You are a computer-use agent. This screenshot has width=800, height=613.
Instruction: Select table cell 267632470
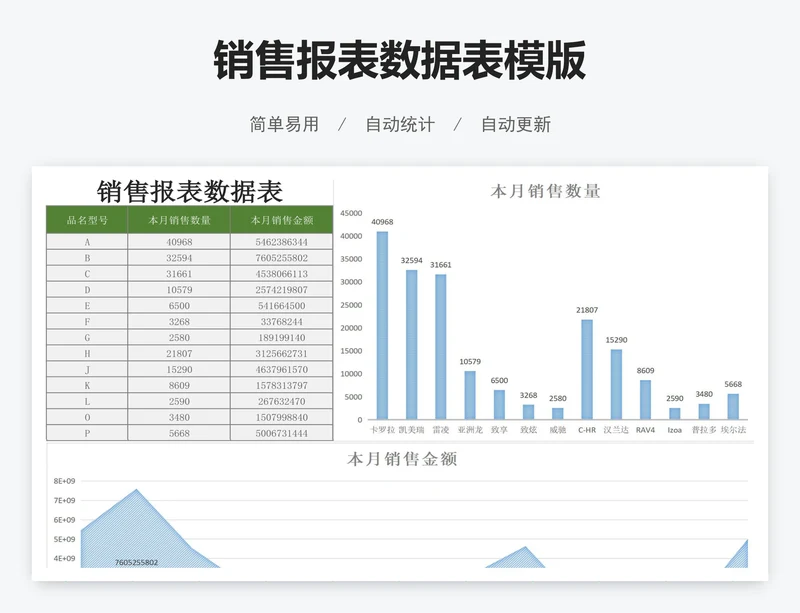tap(282, 401)
